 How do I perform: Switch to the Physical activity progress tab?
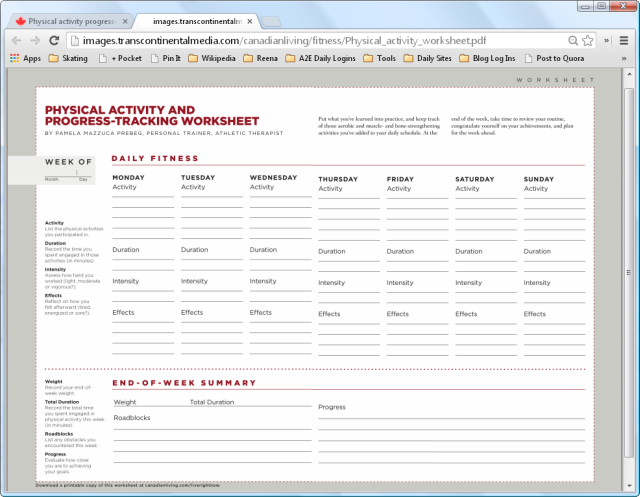(72, 21)
